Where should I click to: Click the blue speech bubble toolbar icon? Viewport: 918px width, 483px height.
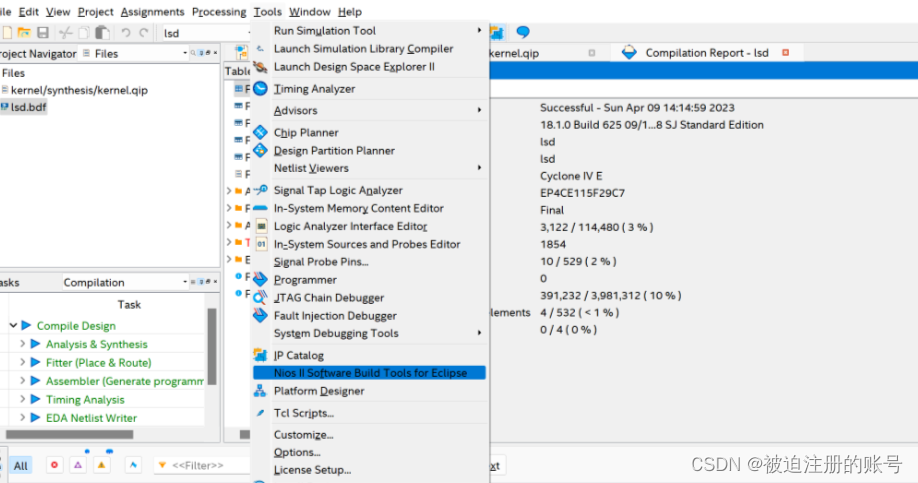523,32
